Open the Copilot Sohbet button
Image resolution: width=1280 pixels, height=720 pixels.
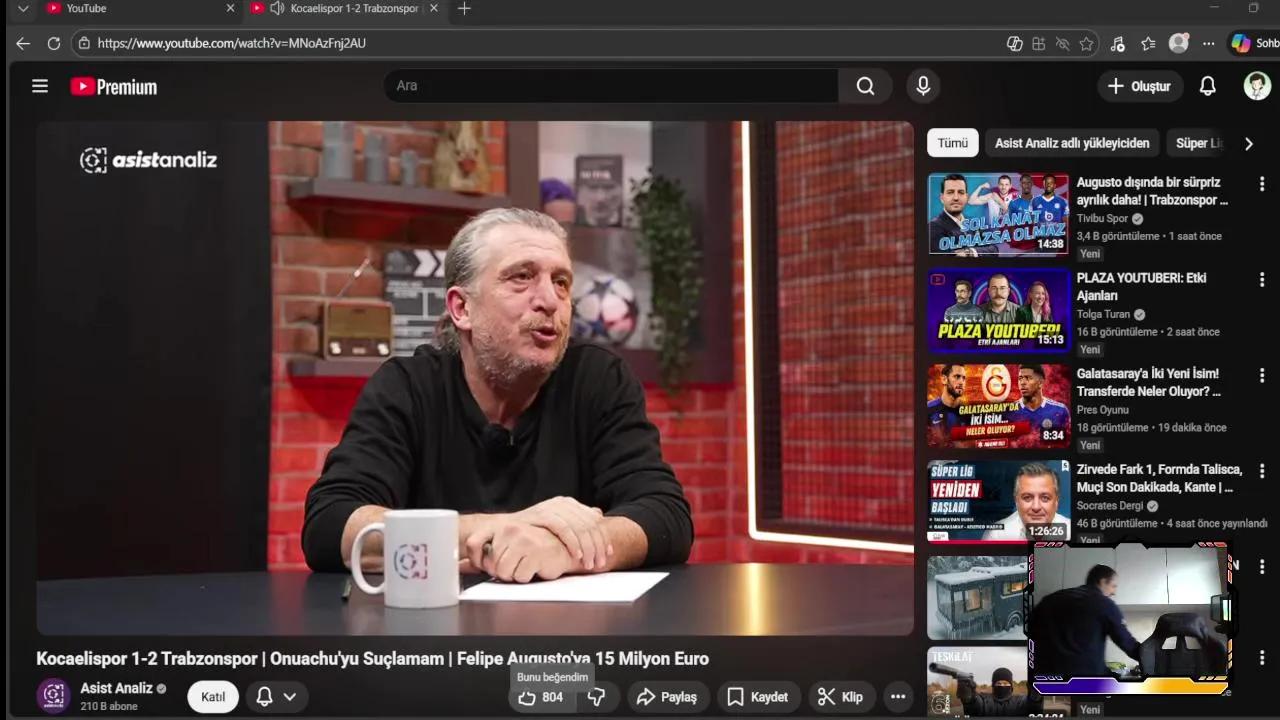[1254, 43]
